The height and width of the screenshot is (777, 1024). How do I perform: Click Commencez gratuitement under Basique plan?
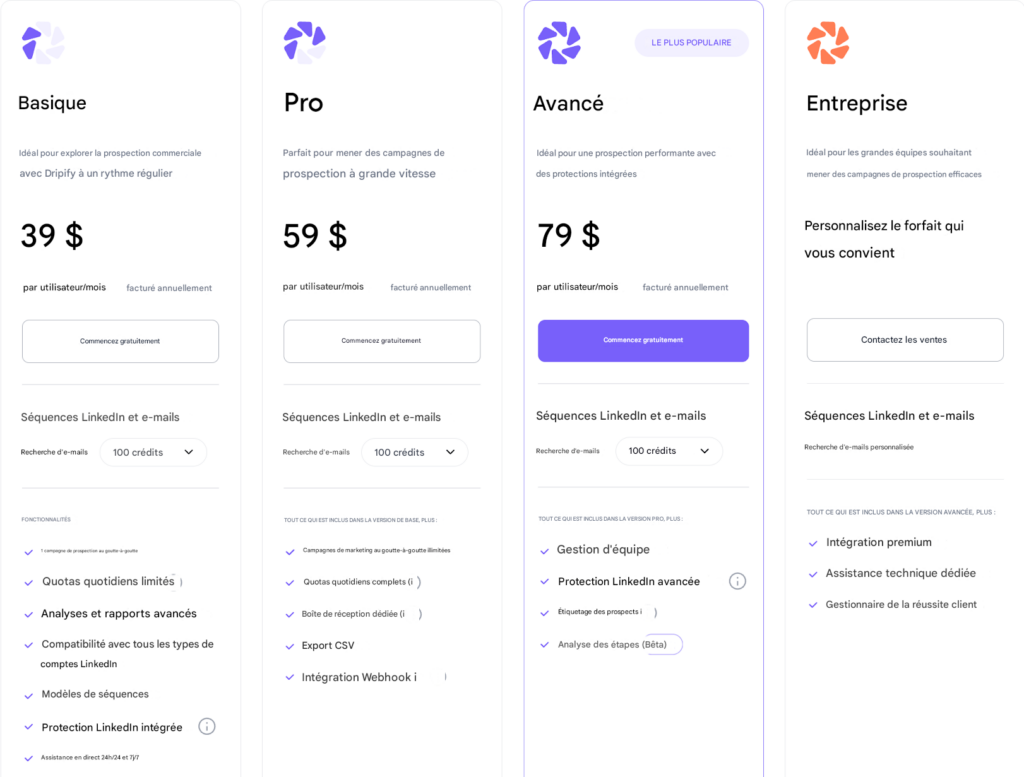(x=120, y=341)
